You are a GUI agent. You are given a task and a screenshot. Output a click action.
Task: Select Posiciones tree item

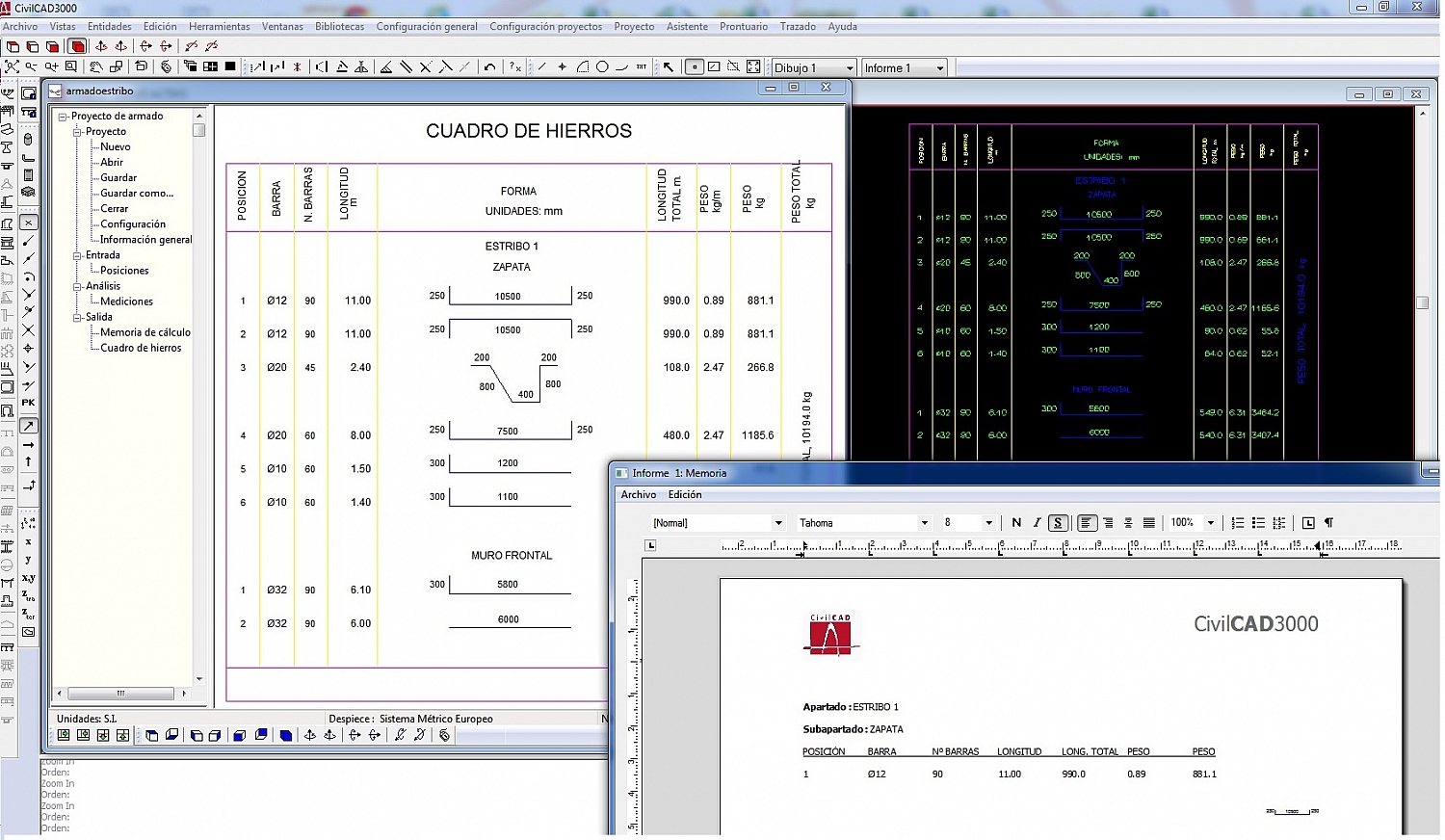click(x=125, y=271)
